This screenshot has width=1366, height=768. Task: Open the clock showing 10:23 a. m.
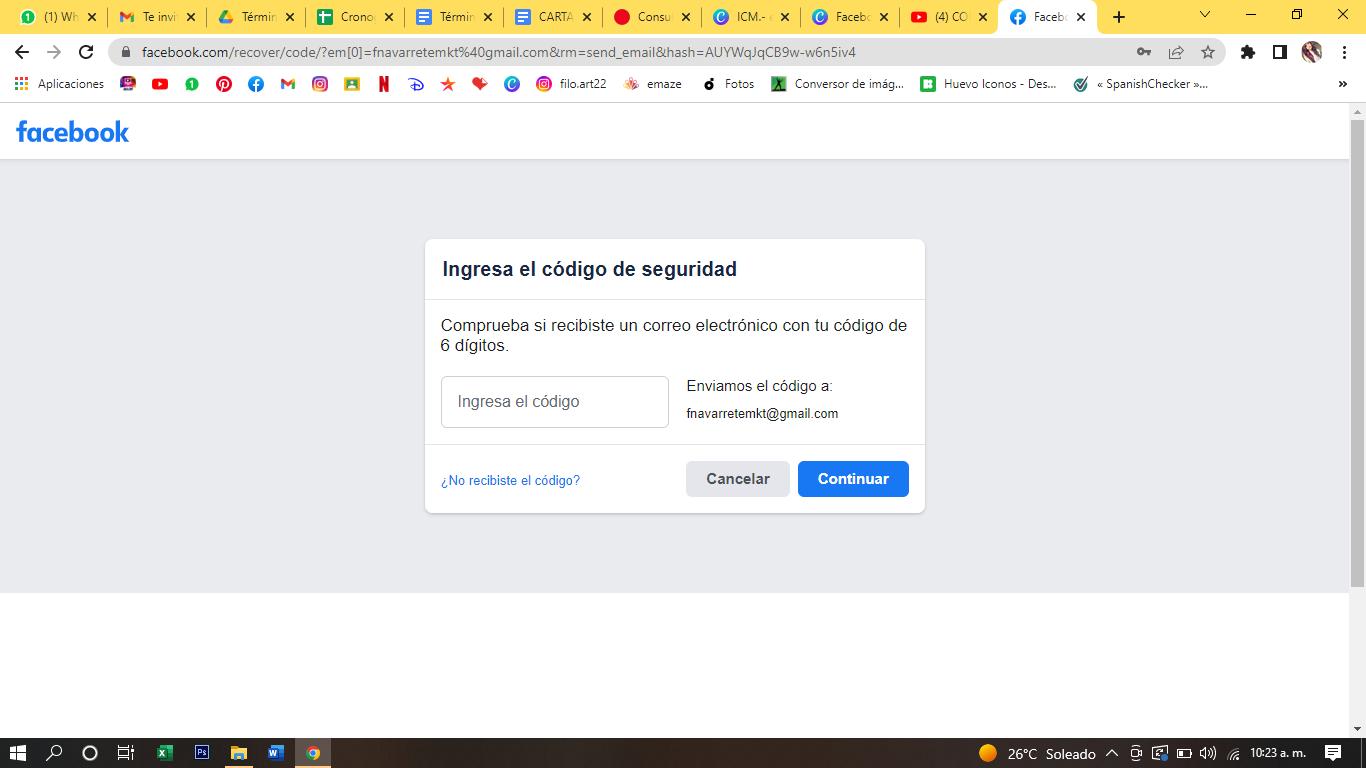point(1278,753)
